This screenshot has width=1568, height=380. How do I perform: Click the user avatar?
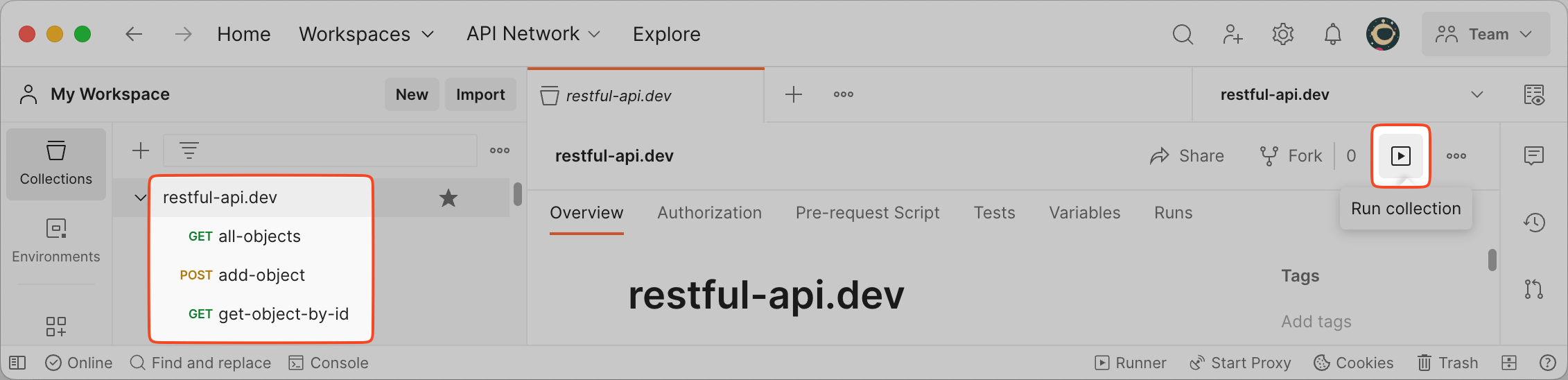coord(1383,34)
